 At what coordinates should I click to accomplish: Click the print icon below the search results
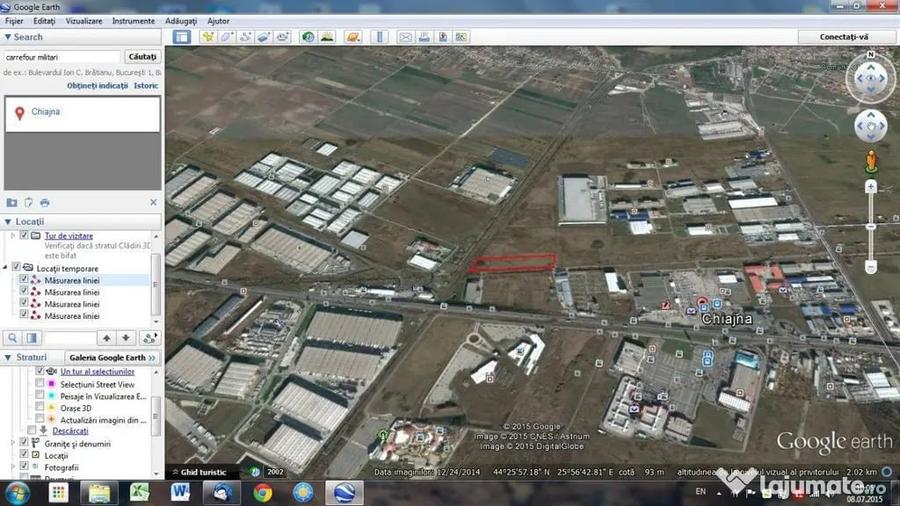pos(45,203)
